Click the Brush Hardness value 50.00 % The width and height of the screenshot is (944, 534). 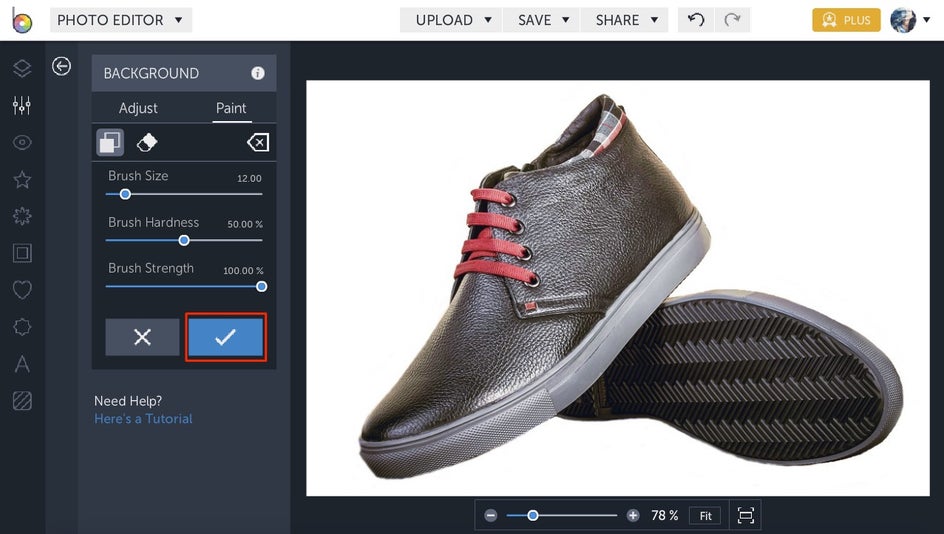pyautogui.click(x=245, y=224)
